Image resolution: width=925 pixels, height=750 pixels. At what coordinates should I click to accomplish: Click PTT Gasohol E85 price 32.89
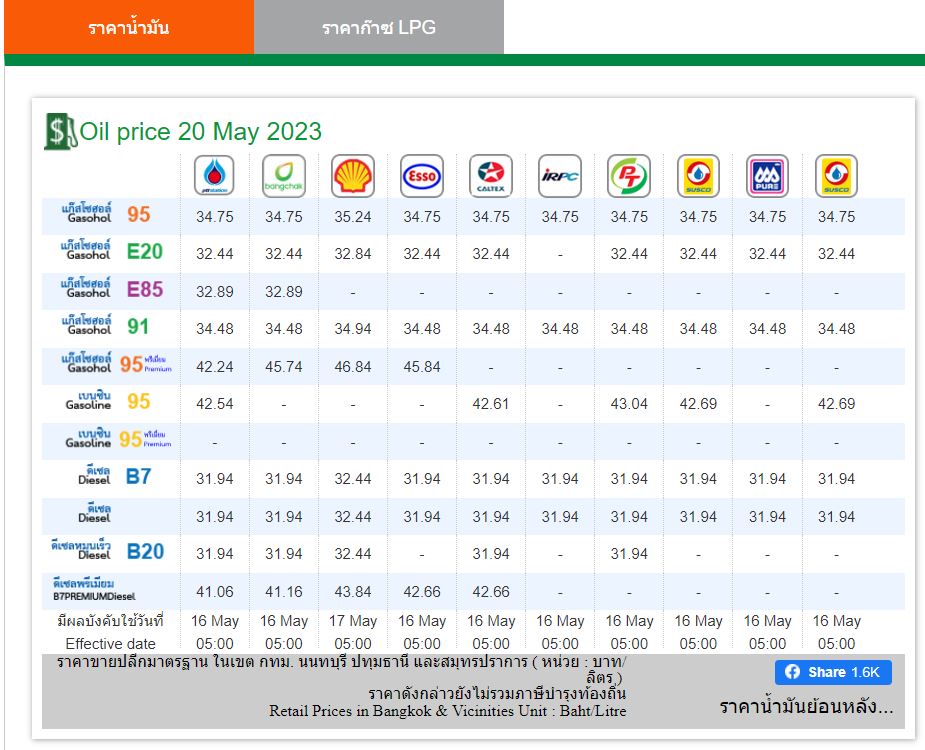[215, 292]
